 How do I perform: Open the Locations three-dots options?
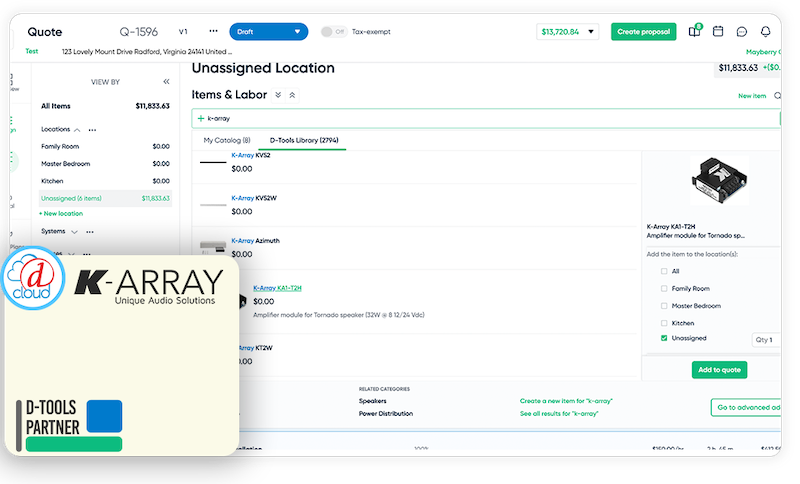coord(92,130)
